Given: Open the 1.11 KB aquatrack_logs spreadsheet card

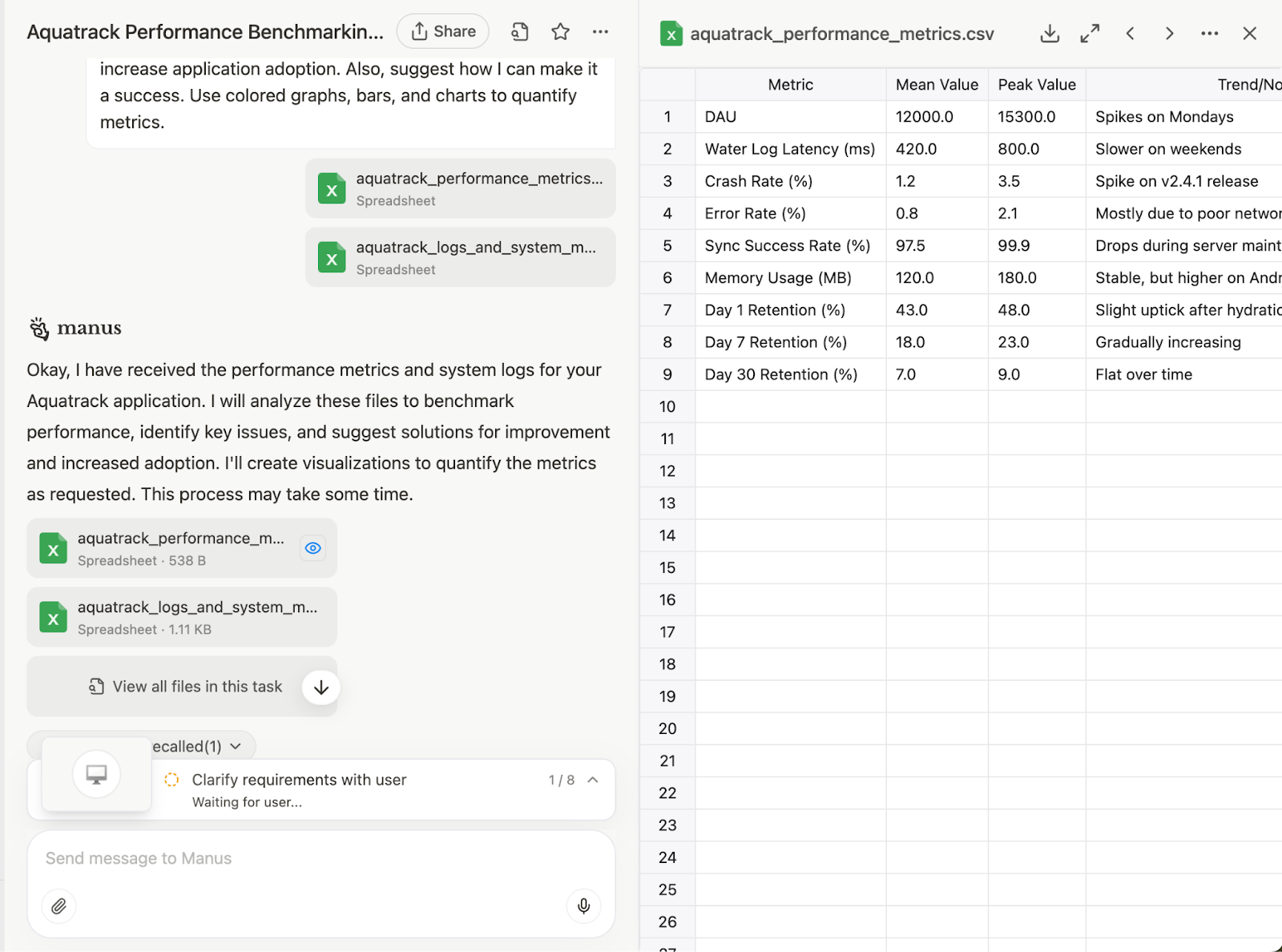Looking at the screenshot, I should tap(182, 617).
